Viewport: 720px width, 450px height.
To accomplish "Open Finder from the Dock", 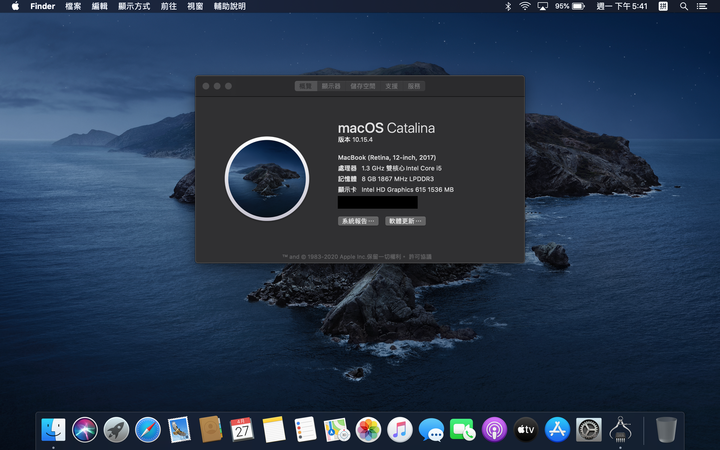I will pos(53,430).
